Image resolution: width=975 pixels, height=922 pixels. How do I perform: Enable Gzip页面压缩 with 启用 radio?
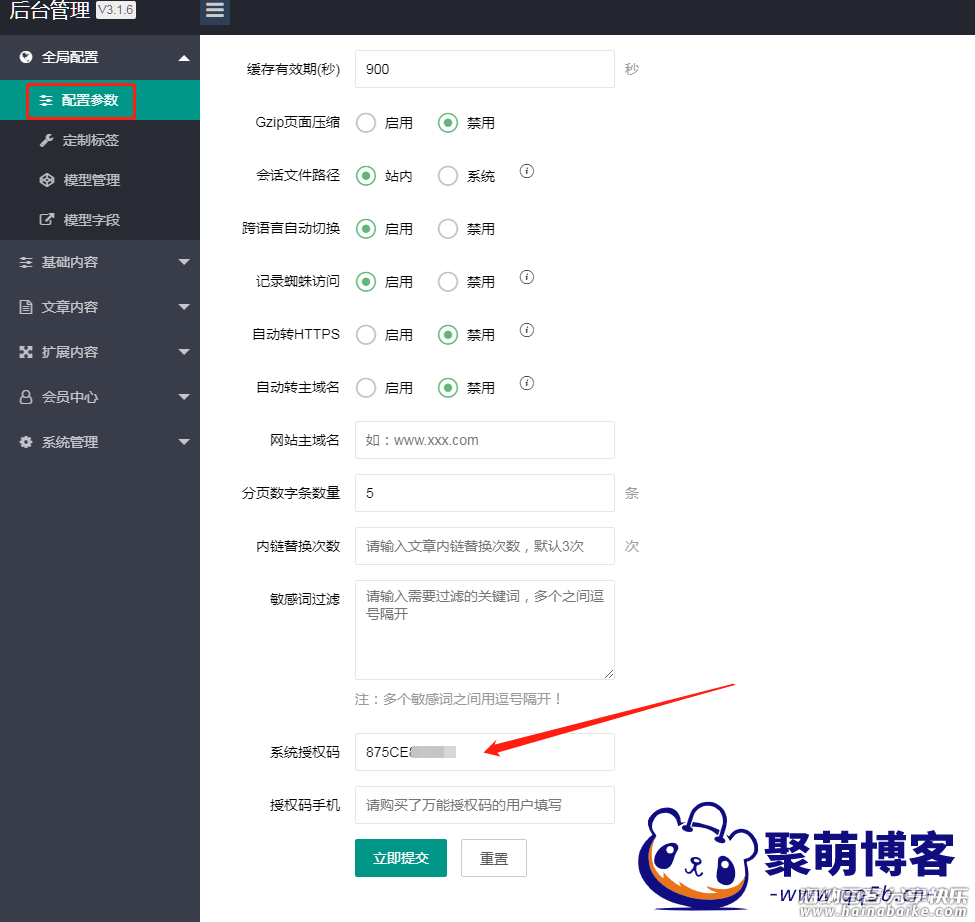[366, 123]
